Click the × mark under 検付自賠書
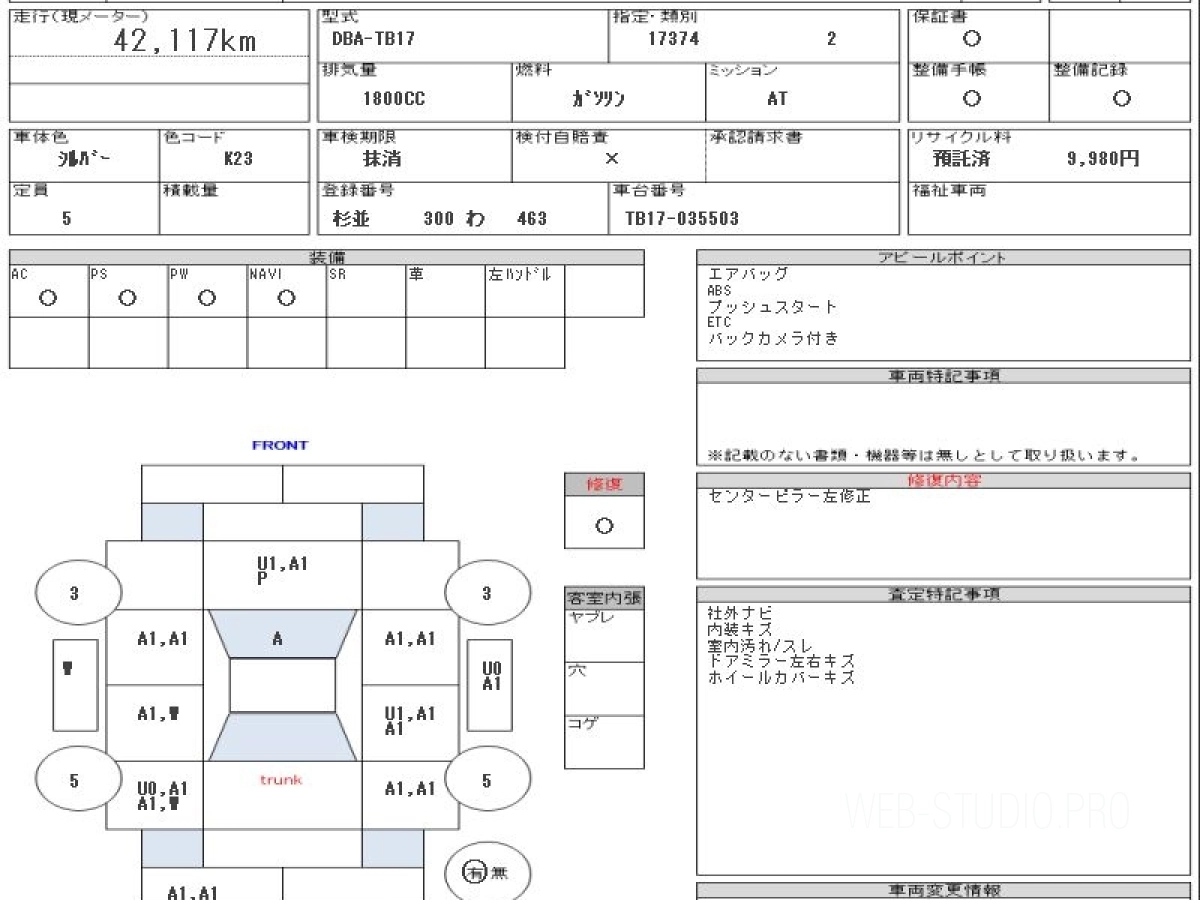The image size is (1200, 900). click(611, 158)
